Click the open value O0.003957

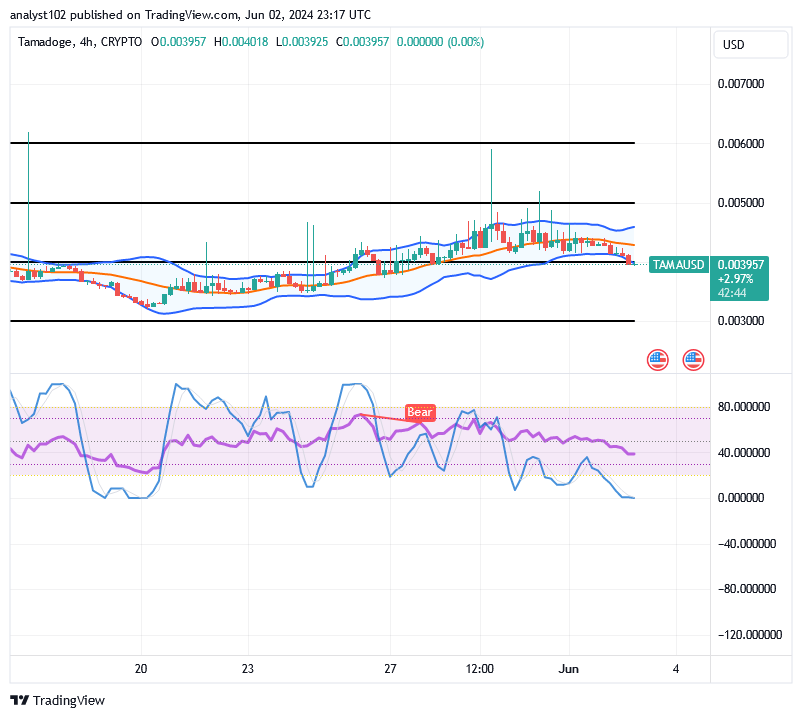pyautogui.click(x=179, y=42)
